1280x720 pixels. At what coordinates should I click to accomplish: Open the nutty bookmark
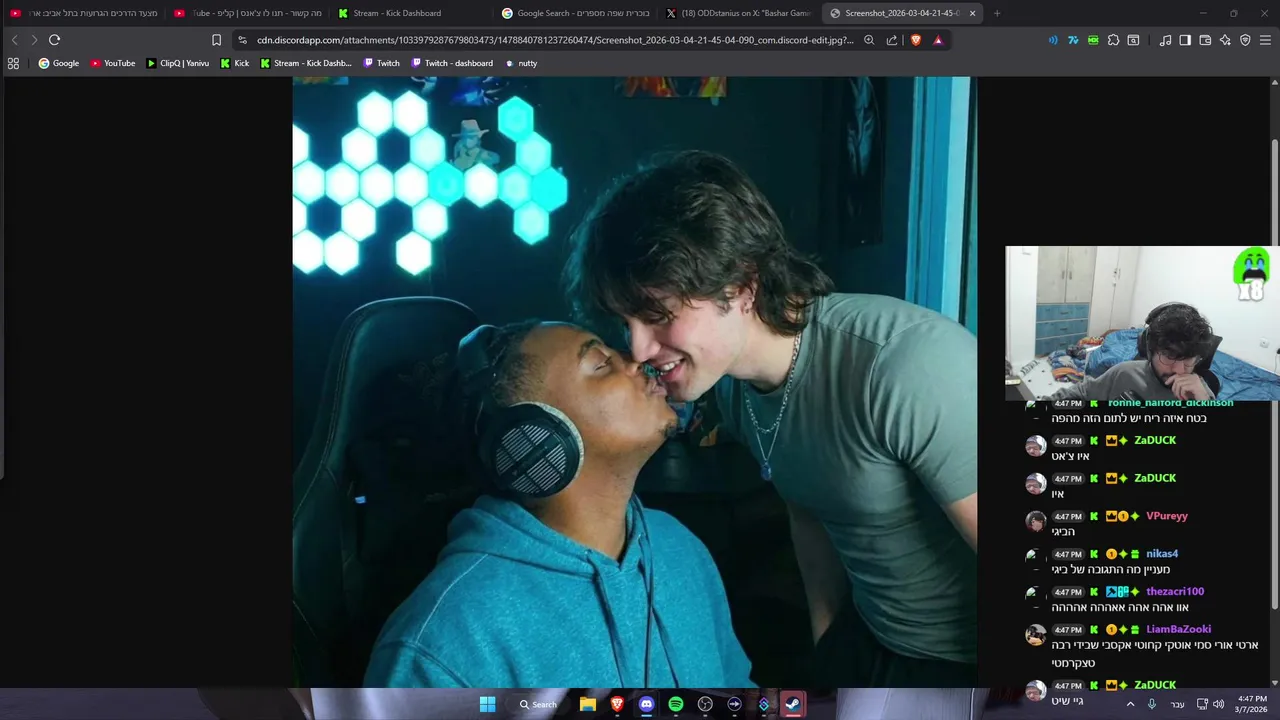click(521, 63)
